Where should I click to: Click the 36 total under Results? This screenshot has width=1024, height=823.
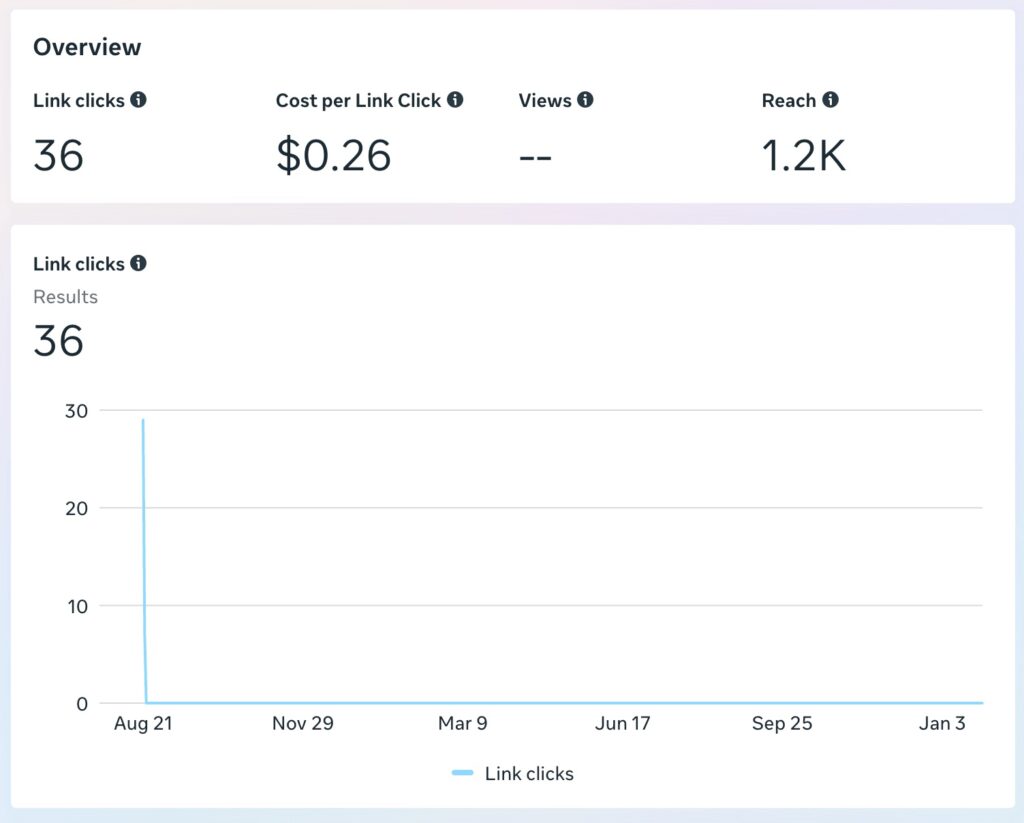[x=58, y=341]
